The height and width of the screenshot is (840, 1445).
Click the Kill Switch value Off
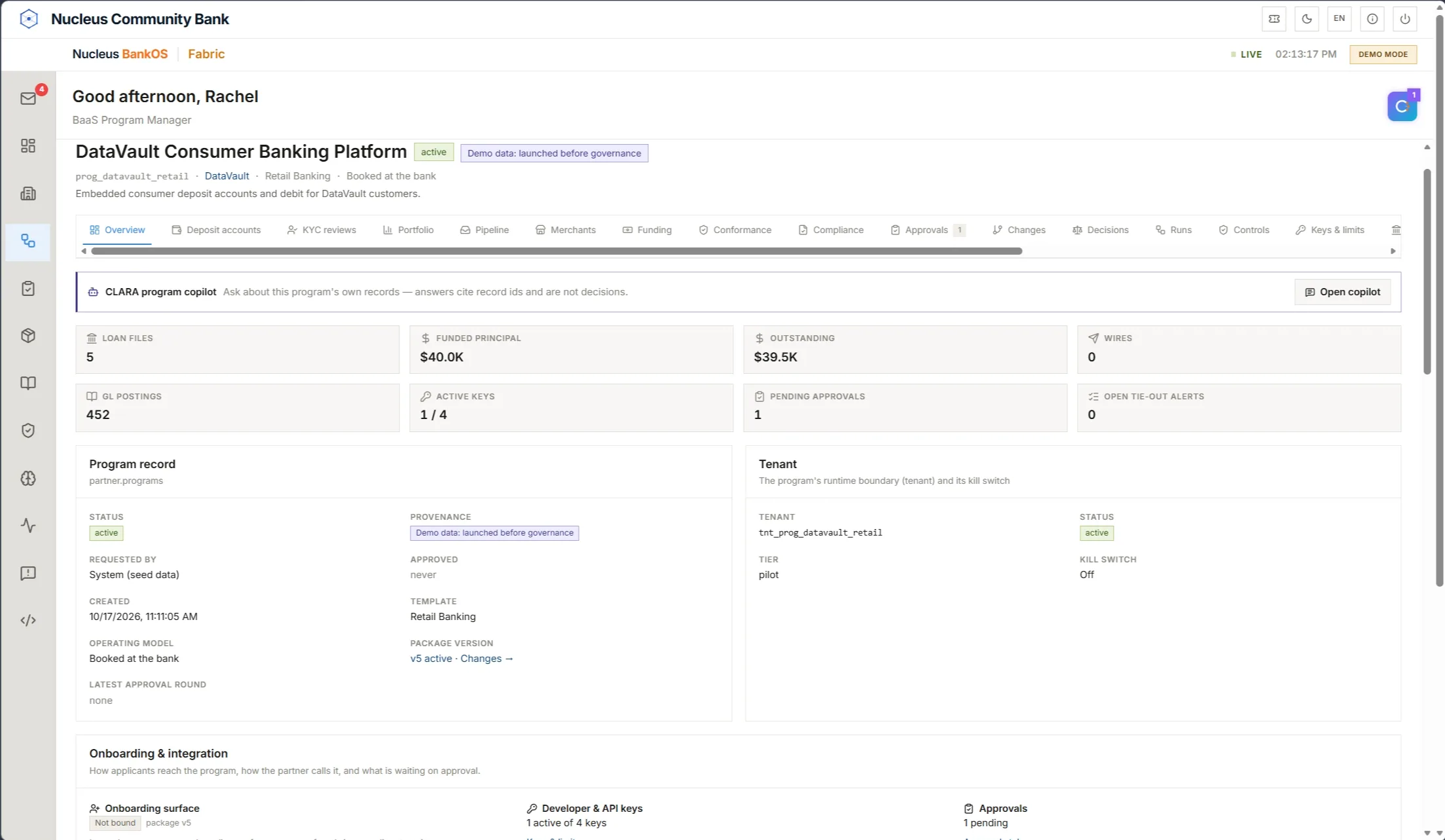point(1087,575)
